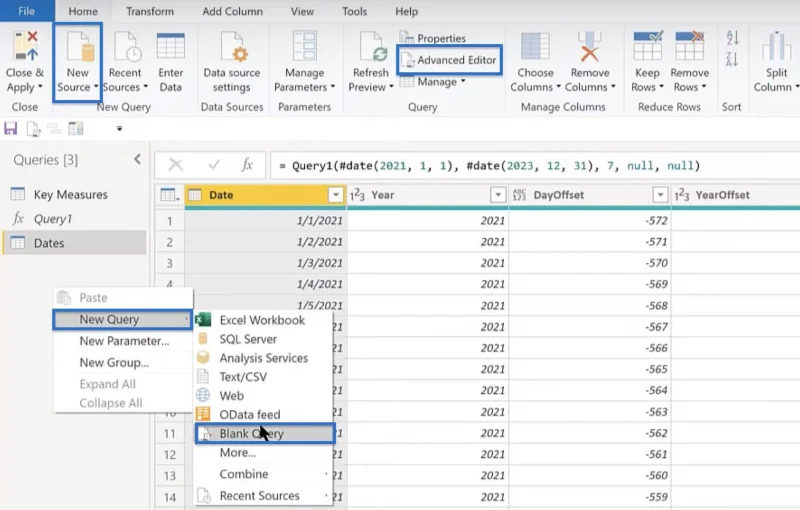The image size is (800, 510).
Task: Switch to the View tab
Action: click(302, 11)
